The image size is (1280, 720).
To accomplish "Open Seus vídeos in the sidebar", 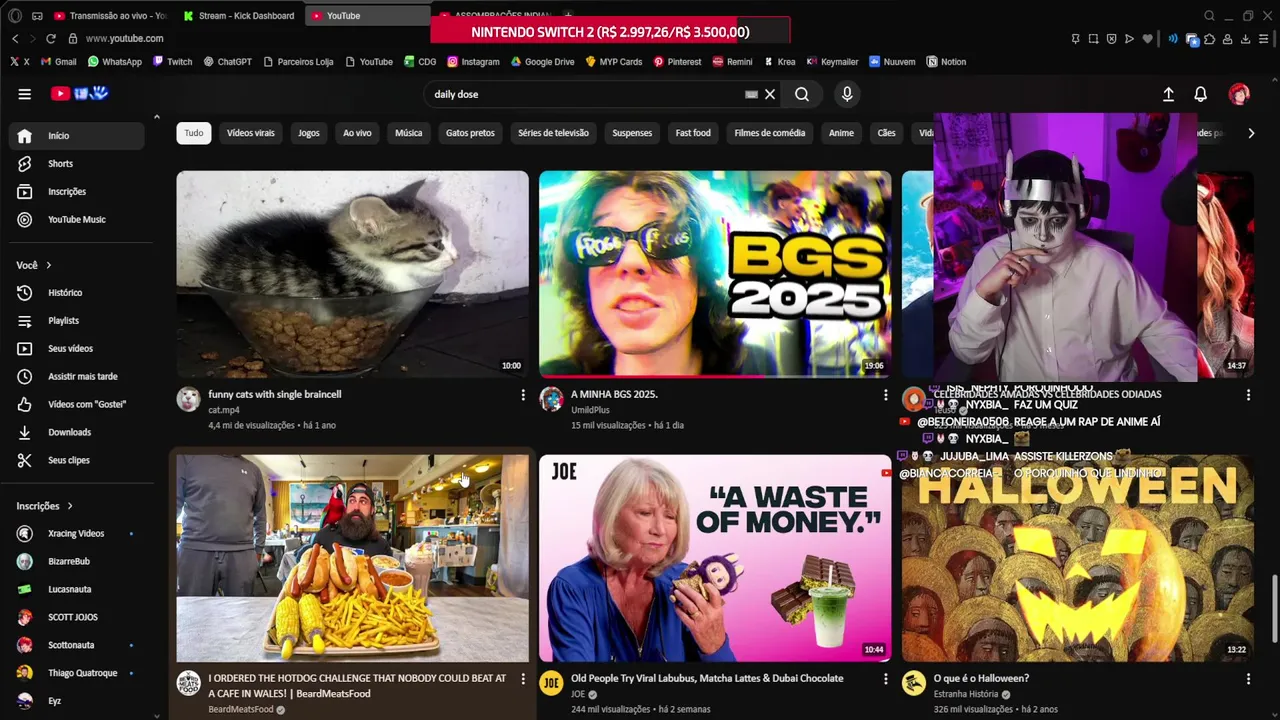I will point(76,349).
